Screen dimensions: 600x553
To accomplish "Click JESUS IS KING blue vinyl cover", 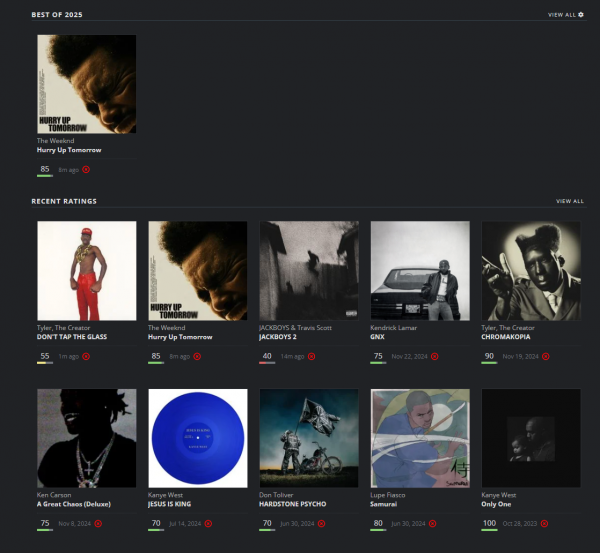I will coord(198,438).
